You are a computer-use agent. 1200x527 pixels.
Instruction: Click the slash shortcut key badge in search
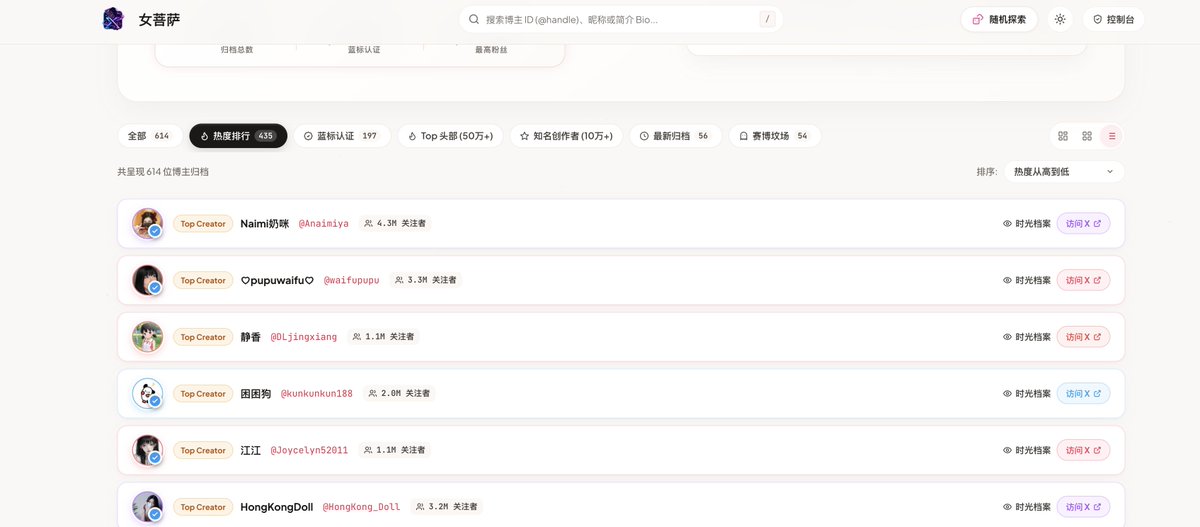click(x=767, y=19)
